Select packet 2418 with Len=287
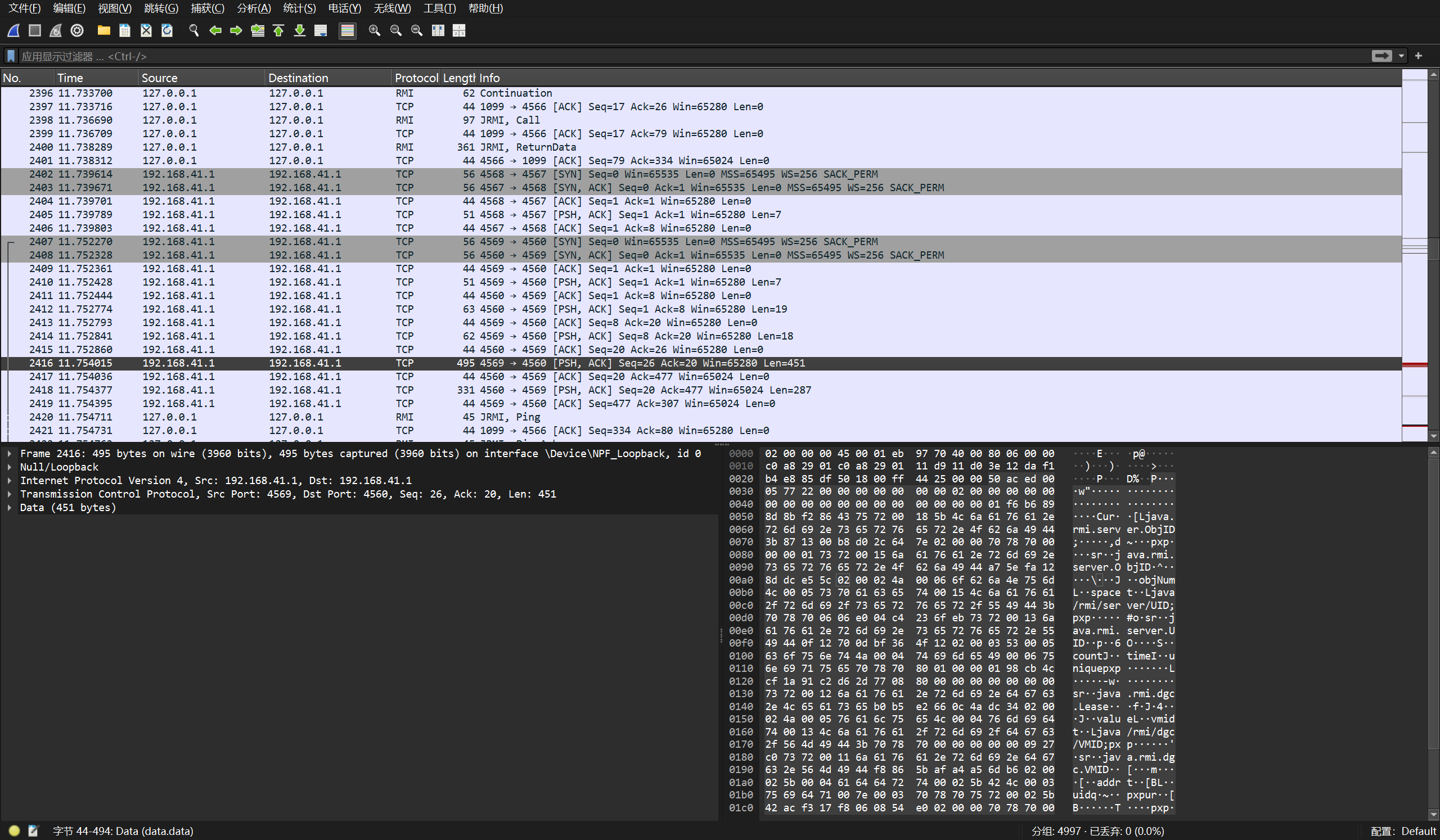The width and height of the screenshot is (1440, 840). (701, 390)
